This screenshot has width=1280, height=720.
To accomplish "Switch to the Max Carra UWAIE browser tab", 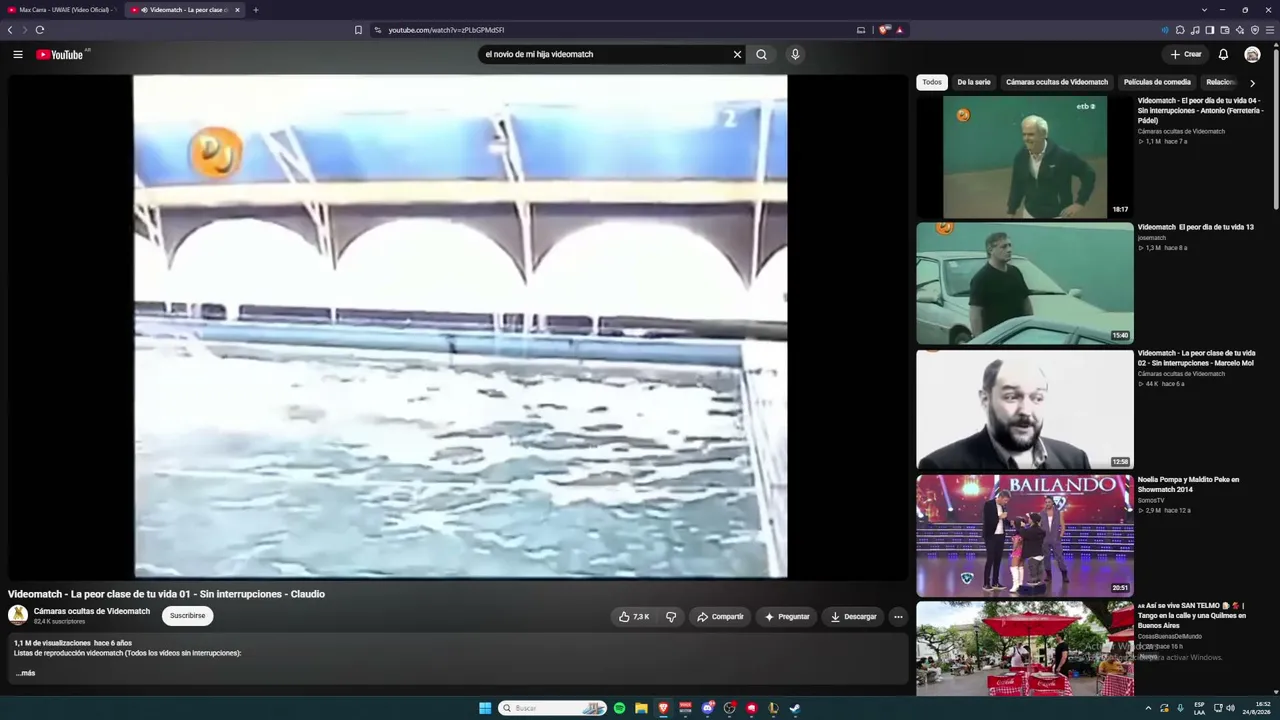I will point(62,10).
